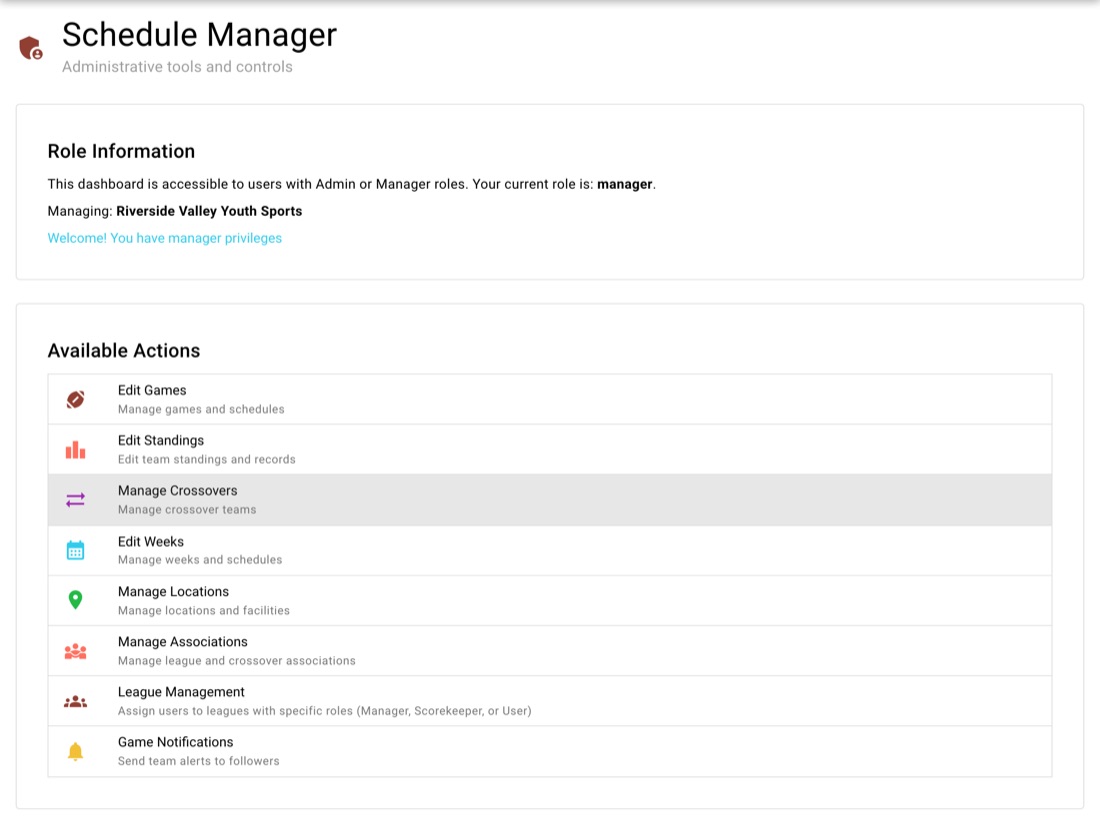1100x819 pixels.
Task: Click the green map pin Locations icon
Action: coord(75,600)
